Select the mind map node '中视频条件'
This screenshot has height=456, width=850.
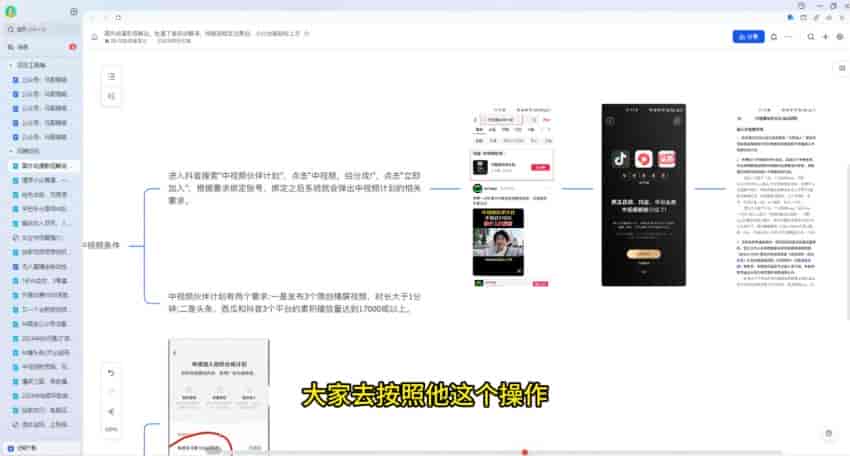pyautogui.click(x=101, y=245)
